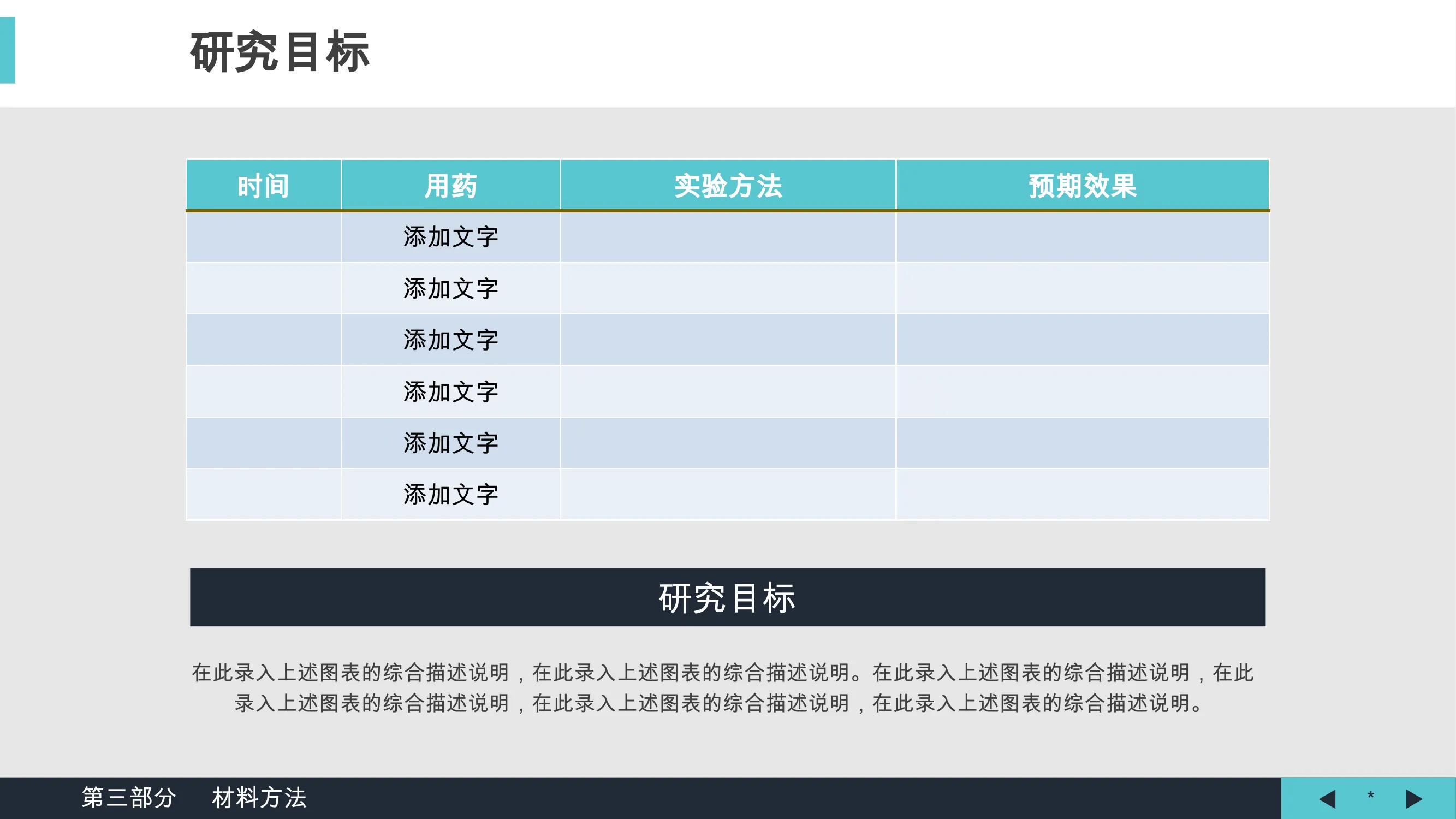Click the last row 添加文字 cell
Screen dimensions: 1456x819
click(x=450, y=495)
